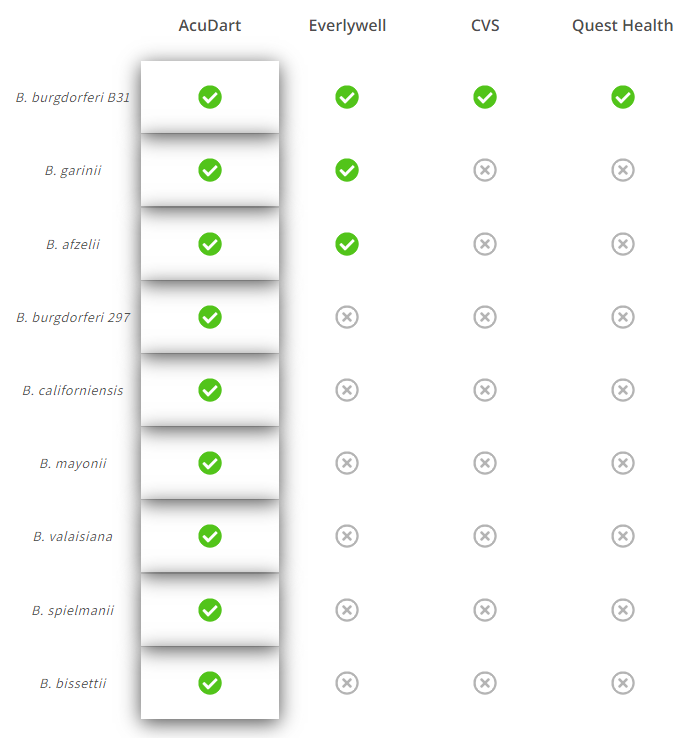699x738 pixels.
Task: Click Quest Health gray X for B. mayonii
Action: (623, 463)
